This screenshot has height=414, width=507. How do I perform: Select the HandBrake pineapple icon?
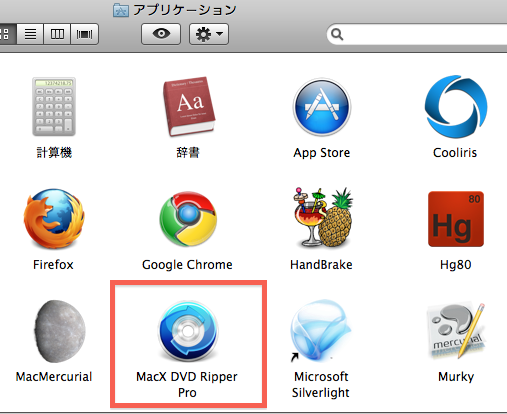323,217
